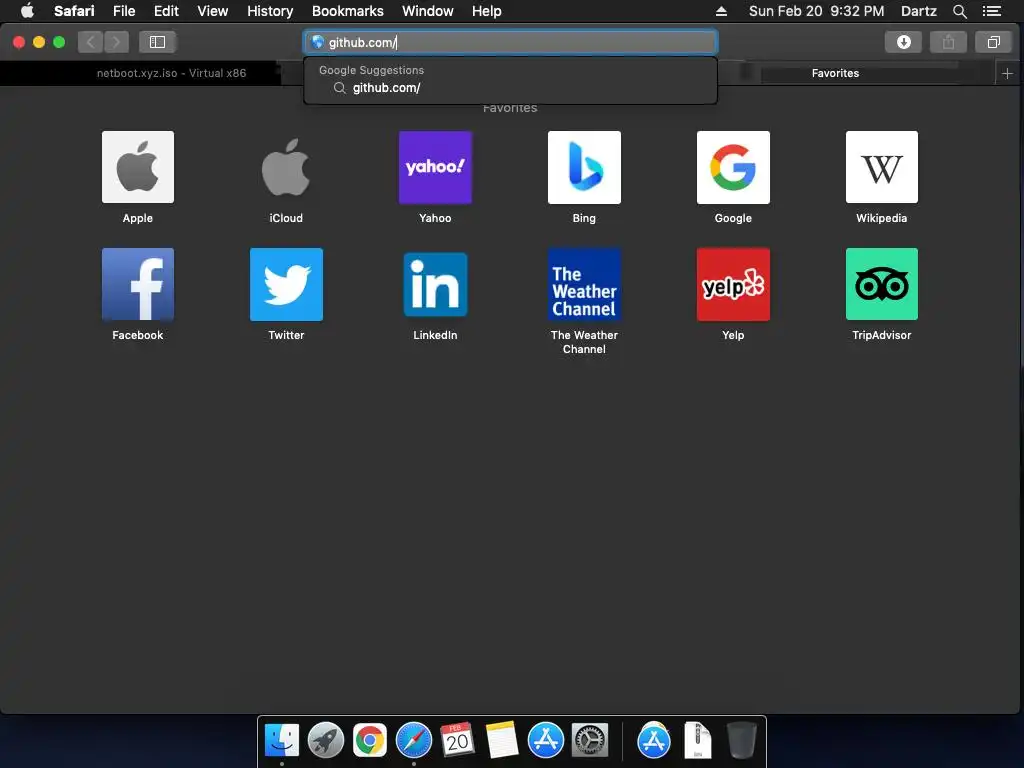The image size is (1024, 768).
Task: Open Notification Center list icon
Action: 991,11
